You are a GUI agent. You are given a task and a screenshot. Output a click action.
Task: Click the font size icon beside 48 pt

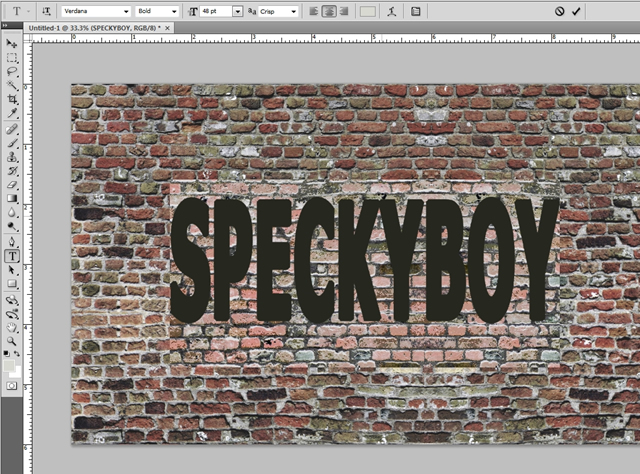(x=193, y=11)
